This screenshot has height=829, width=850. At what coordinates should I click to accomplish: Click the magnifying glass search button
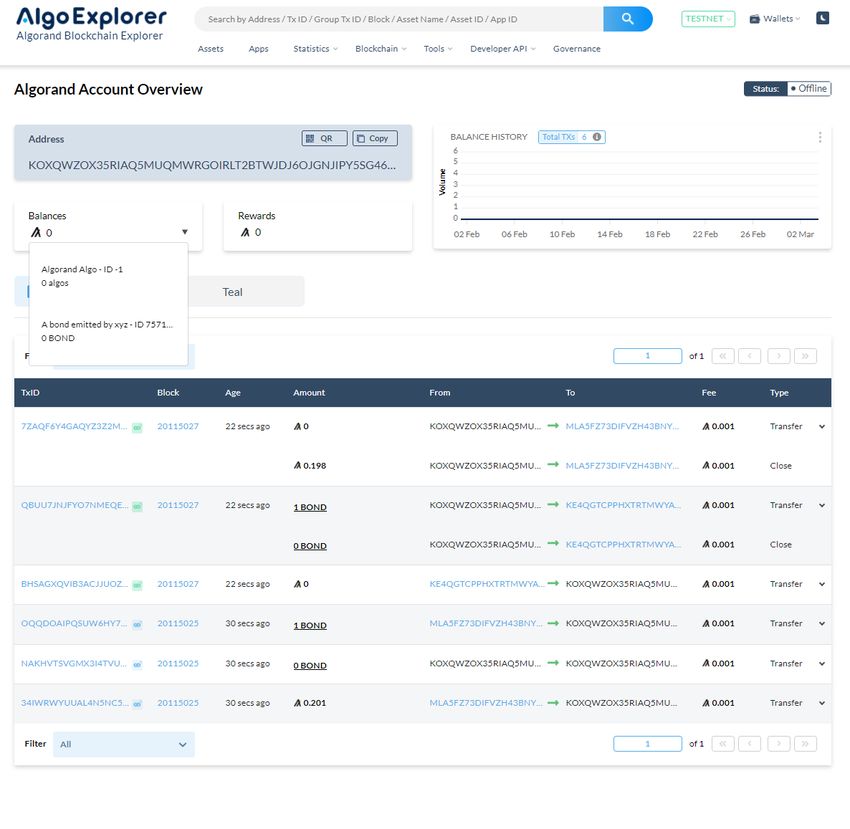tap(627, 19)
